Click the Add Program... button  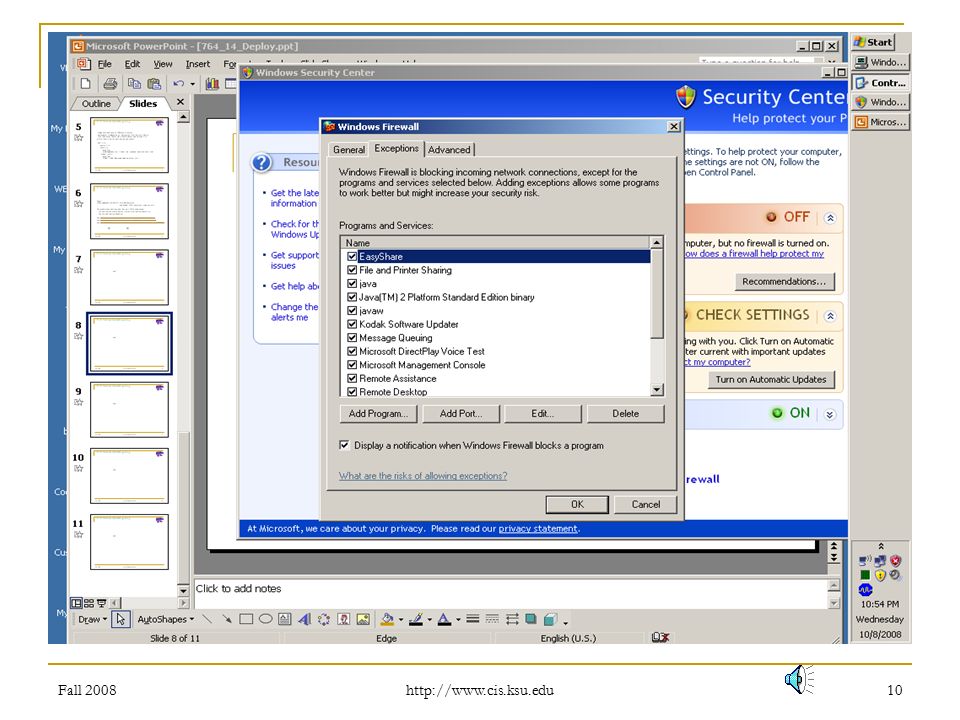(378, 414)
